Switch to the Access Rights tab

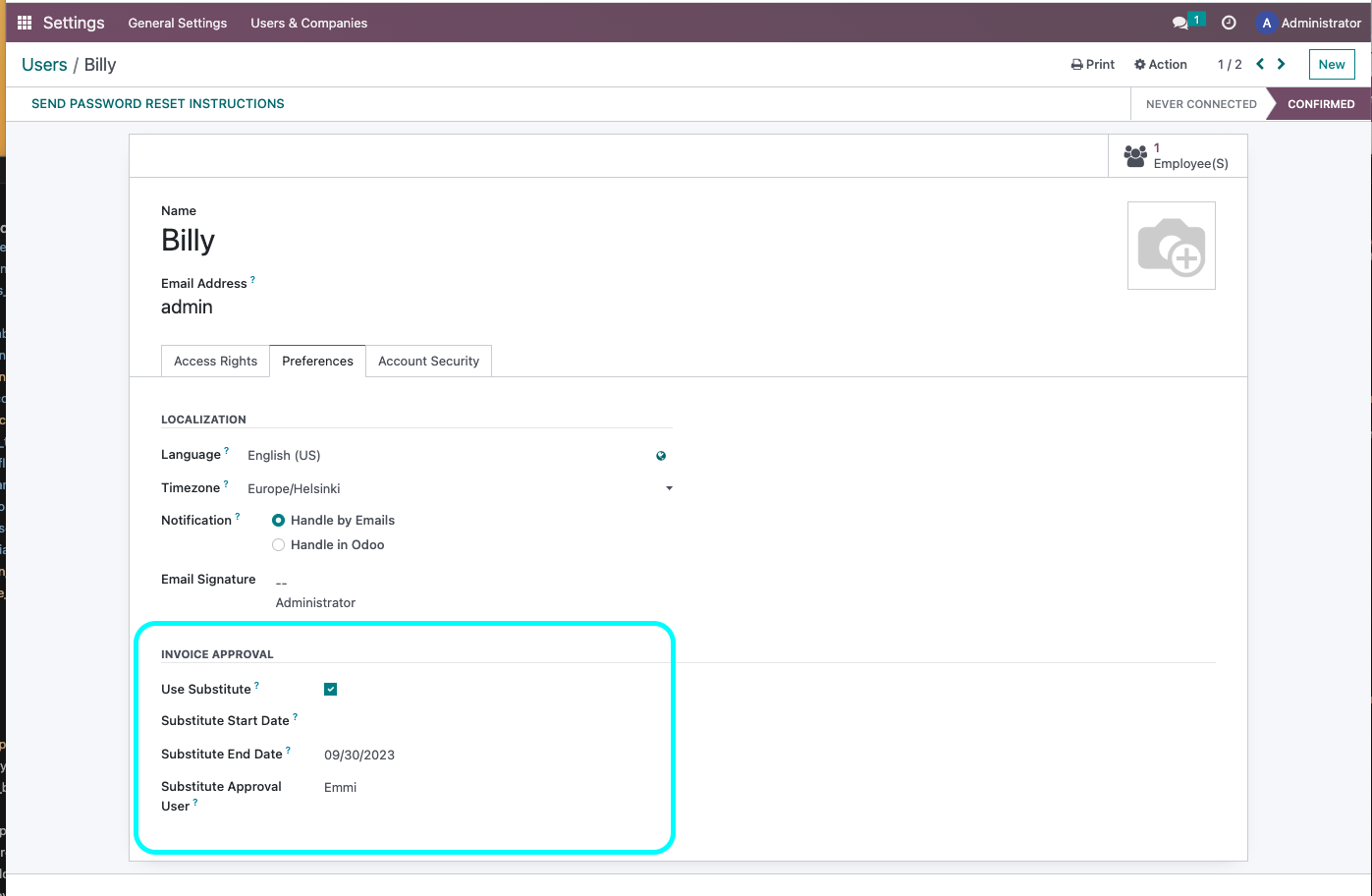[x=215, y=361]
